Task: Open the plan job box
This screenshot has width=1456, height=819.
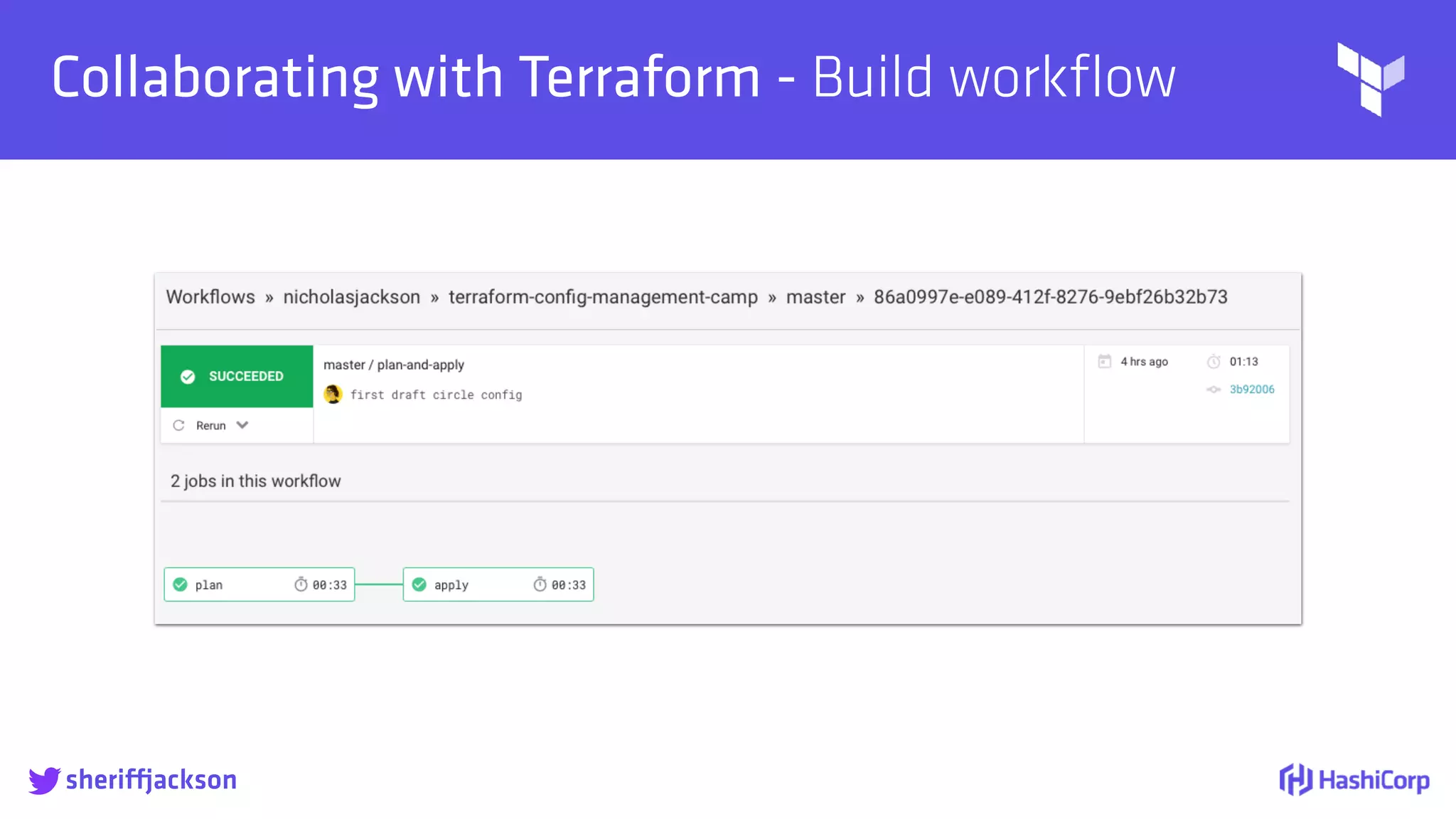Action: (x=259, y=584)
